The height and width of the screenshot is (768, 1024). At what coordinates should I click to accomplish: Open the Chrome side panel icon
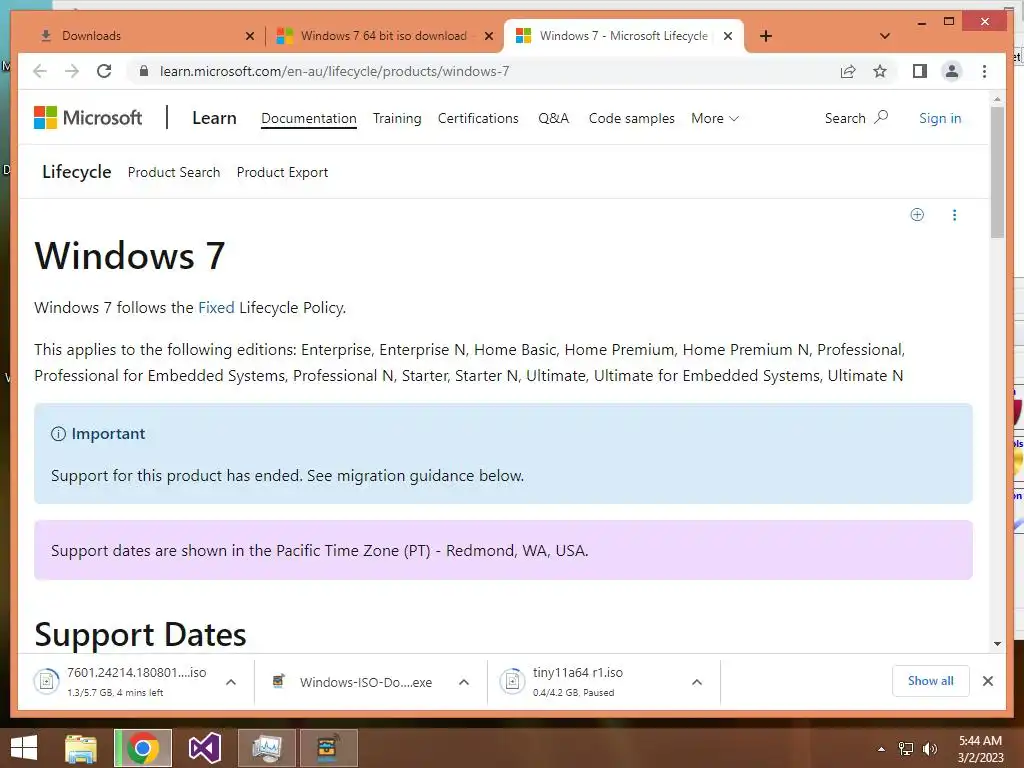click(920, 71)
